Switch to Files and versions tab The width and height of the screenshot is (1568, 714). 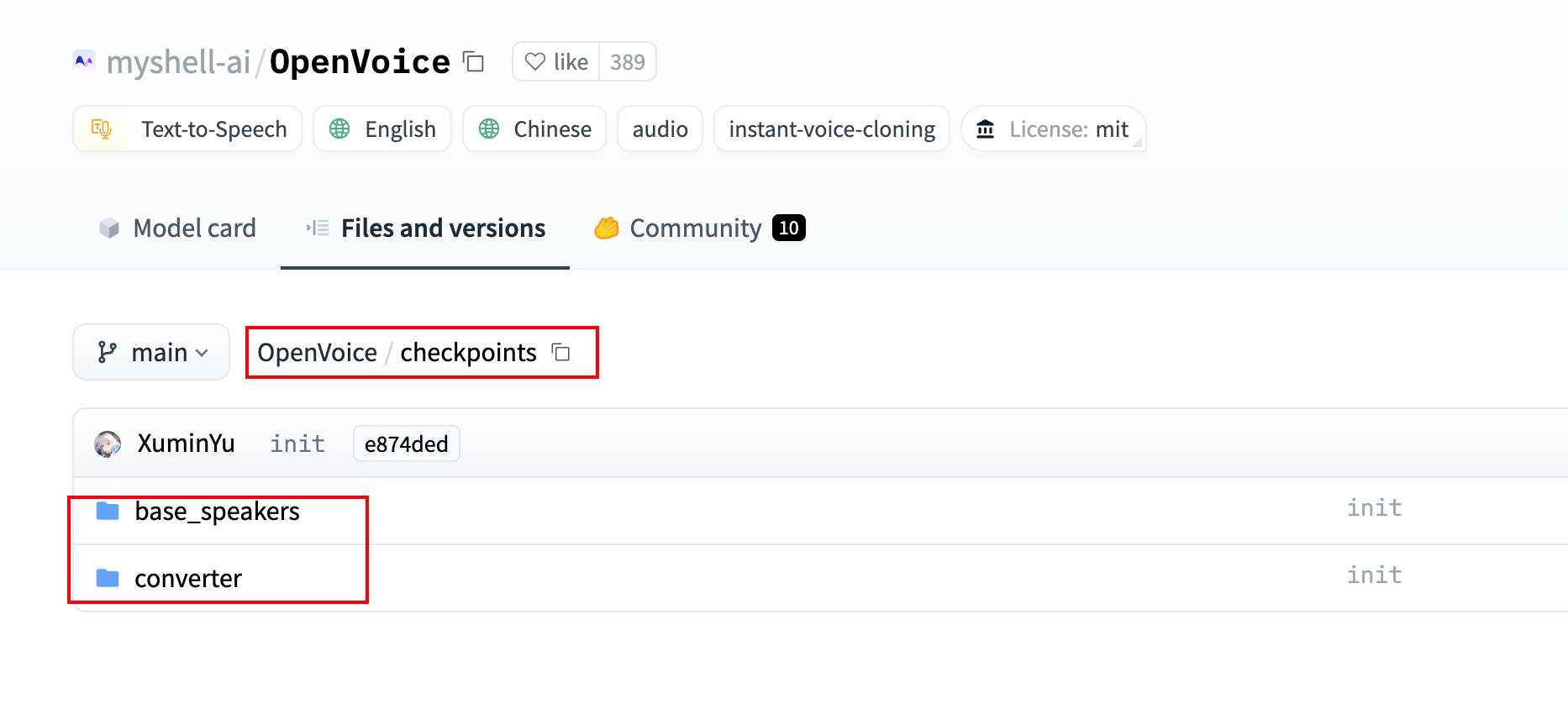pyautogui.click(x=425, y=228)
